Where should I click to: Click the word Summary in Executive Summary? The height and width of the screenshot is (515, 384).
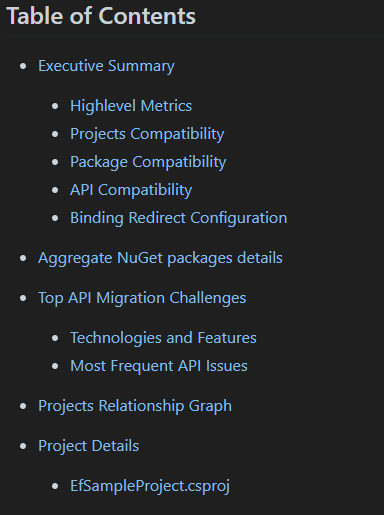pos(141,66)
